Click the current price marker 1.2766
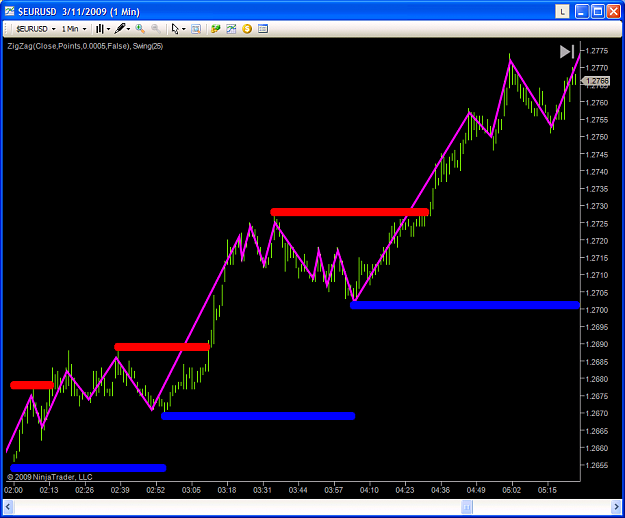625x518 pixels. click(x=596, y=81)
